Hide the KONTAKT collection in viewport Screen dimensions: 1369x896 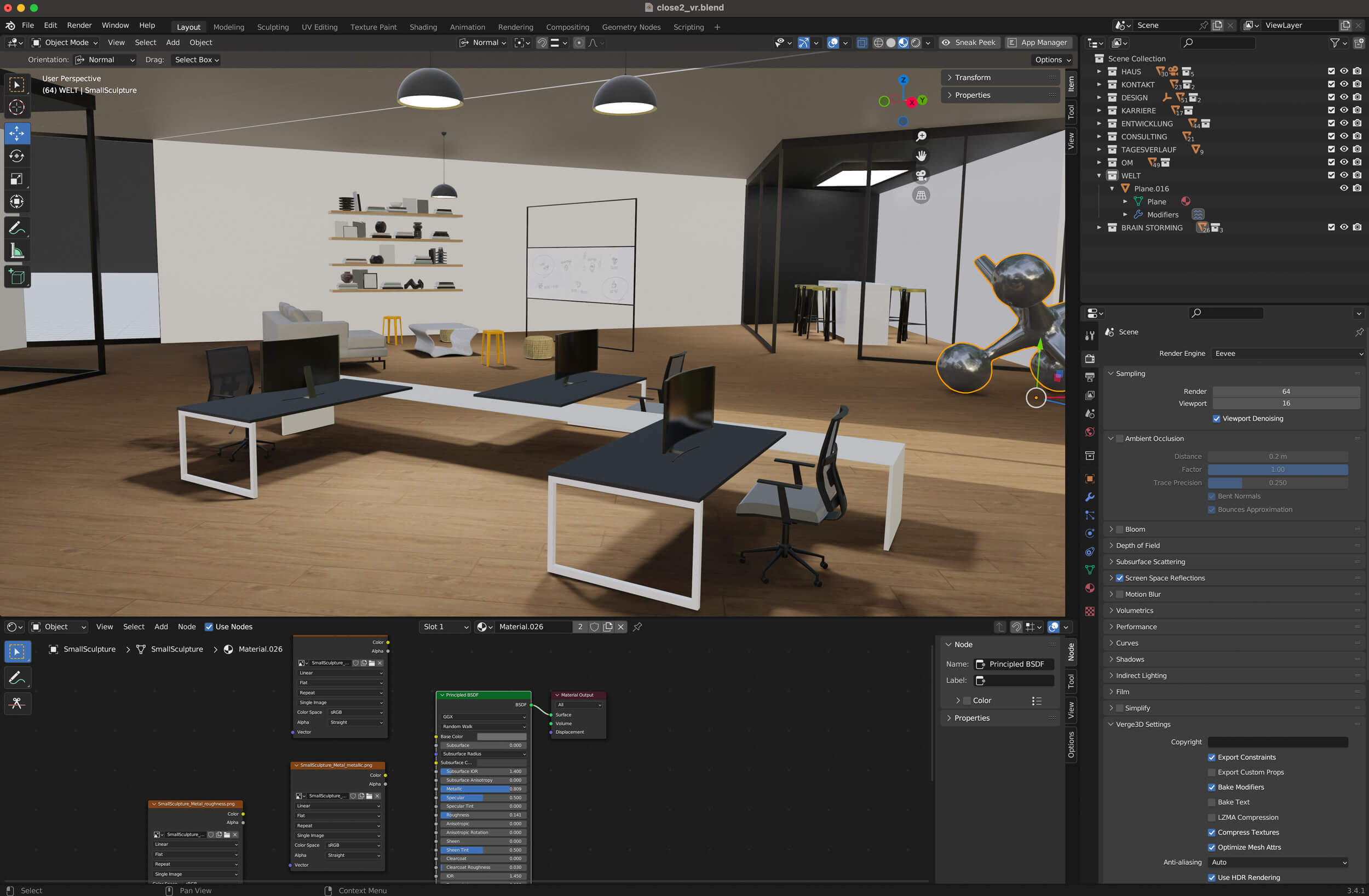point(1344,84)
